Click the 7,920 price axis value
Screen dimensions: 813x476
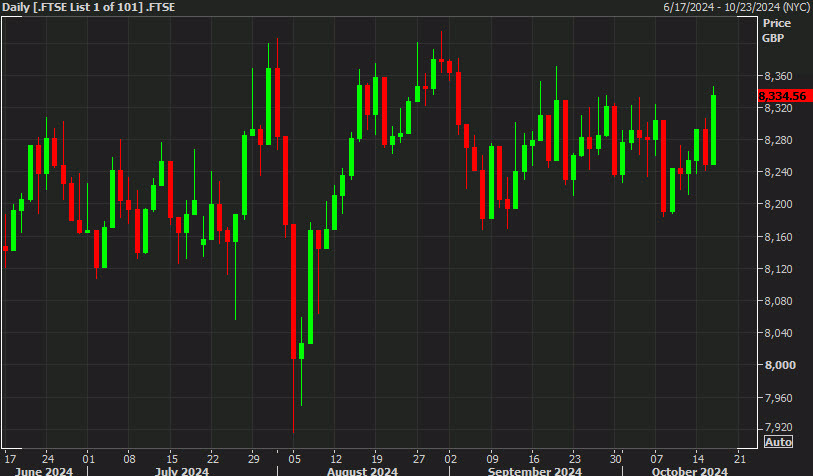(x=778, y=427)
